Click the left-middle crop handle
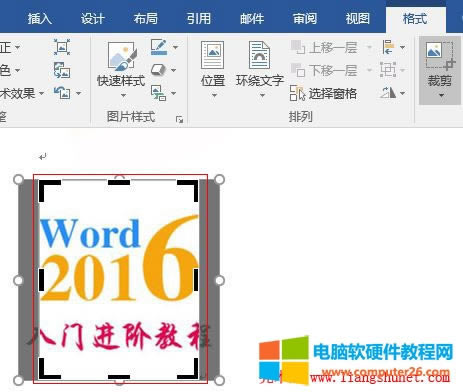 (41, 280)
